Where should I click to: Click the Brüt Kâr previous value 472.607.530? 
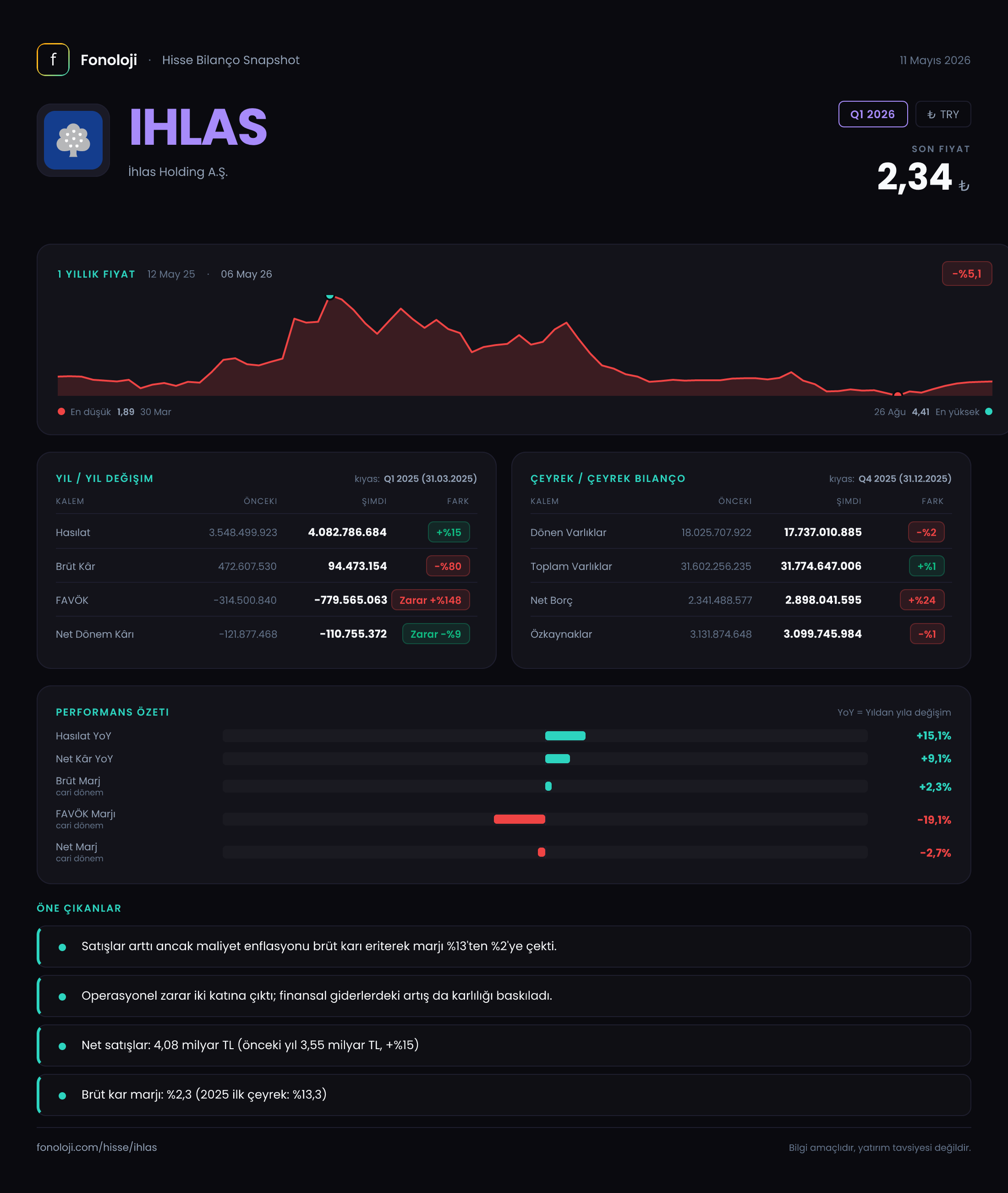point(247,566)
